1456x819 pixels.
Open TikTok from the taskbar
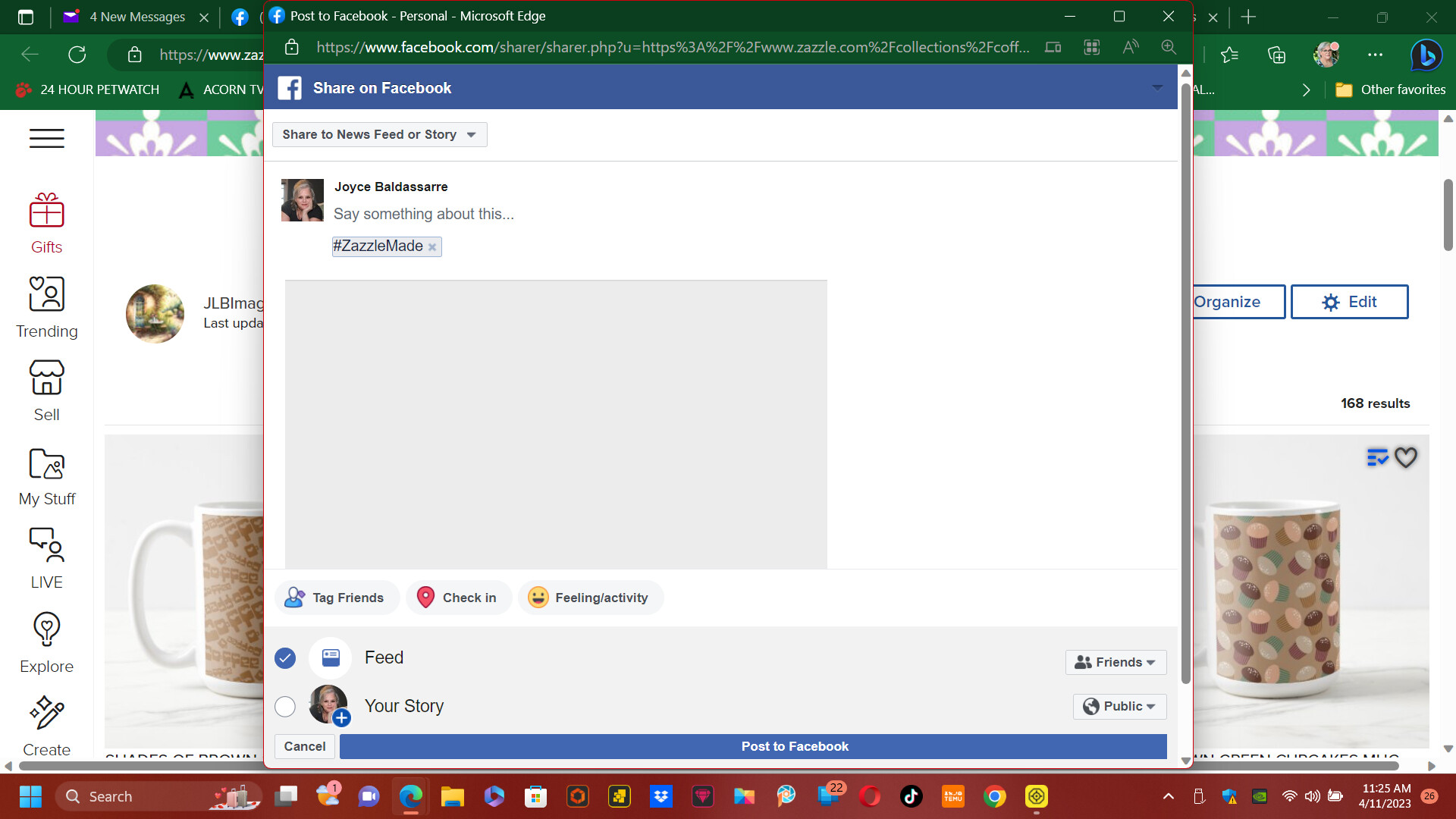pyautogui.click(x=911, y=796)
